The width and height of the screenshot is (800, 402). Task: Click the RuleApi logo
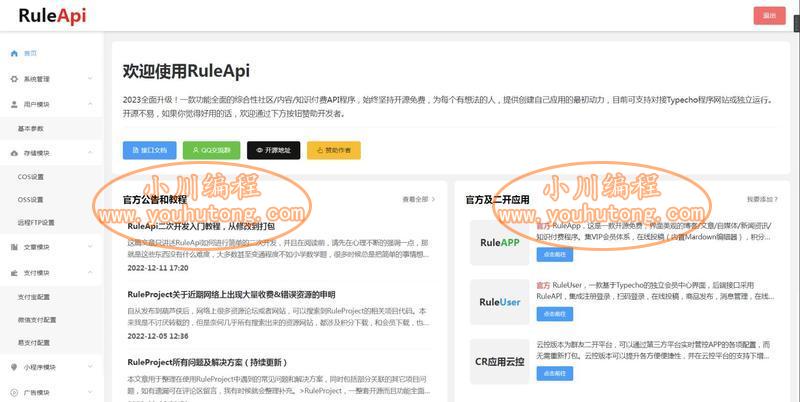52,16
